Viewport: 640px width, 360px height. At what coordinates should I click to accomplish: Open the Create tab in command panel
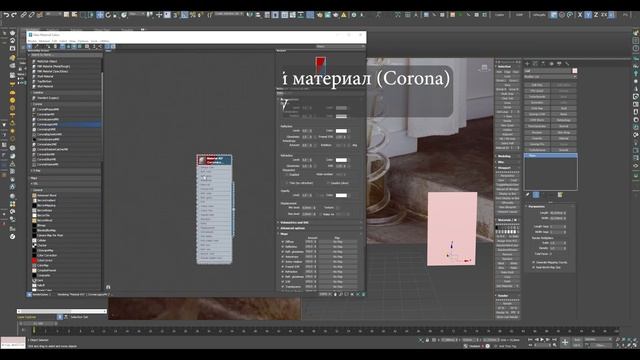click(527, 64)
